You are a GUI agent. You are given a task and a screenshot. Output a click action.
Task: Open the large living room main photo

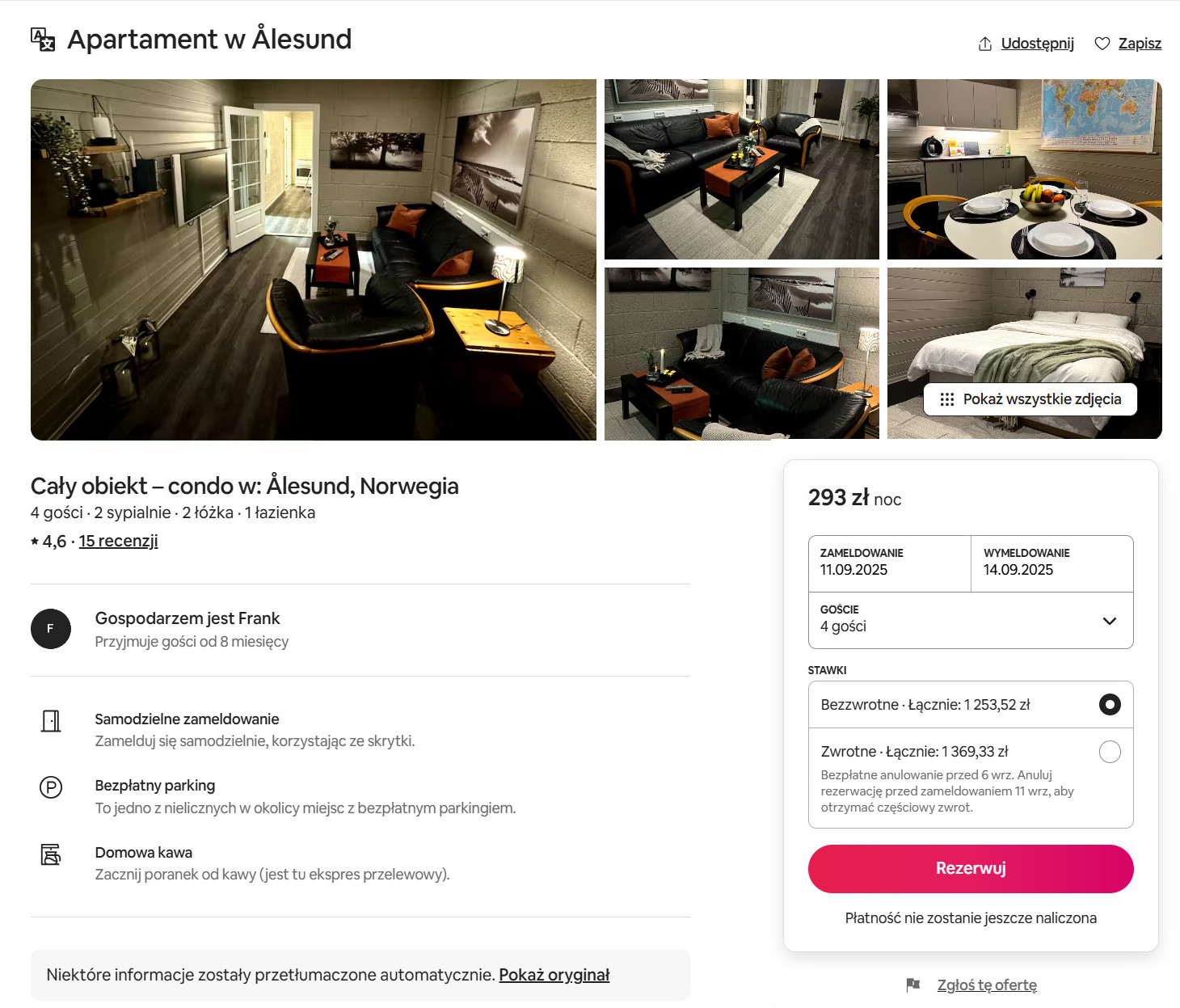(314, 259)
